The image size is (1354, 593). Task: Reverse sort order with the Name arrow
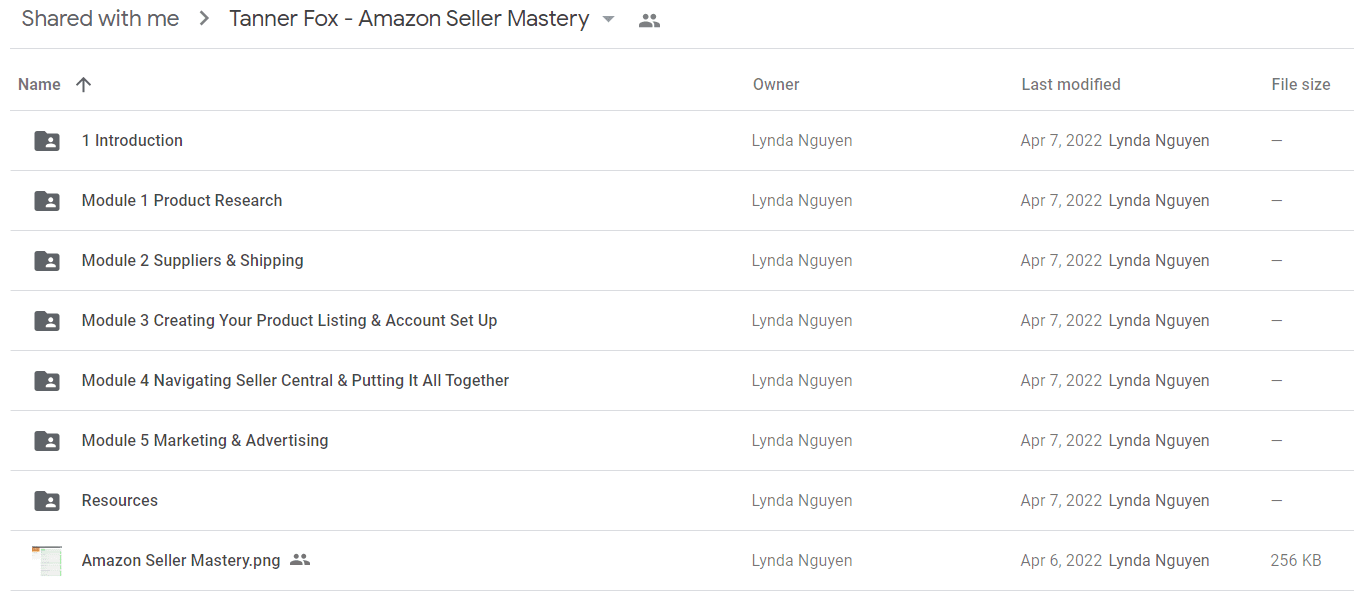pos(84,85)
